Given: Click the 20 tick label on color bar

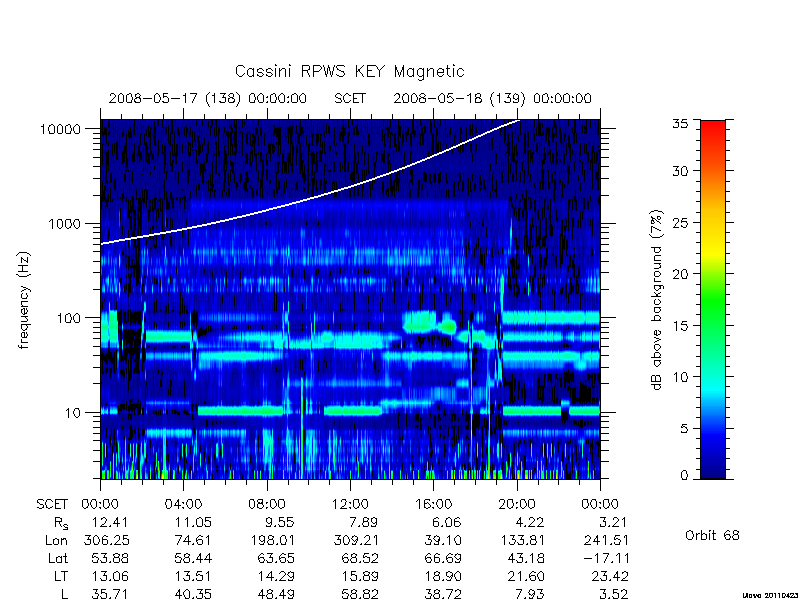Looking at the screenshot, I should (x=681, y=274).
